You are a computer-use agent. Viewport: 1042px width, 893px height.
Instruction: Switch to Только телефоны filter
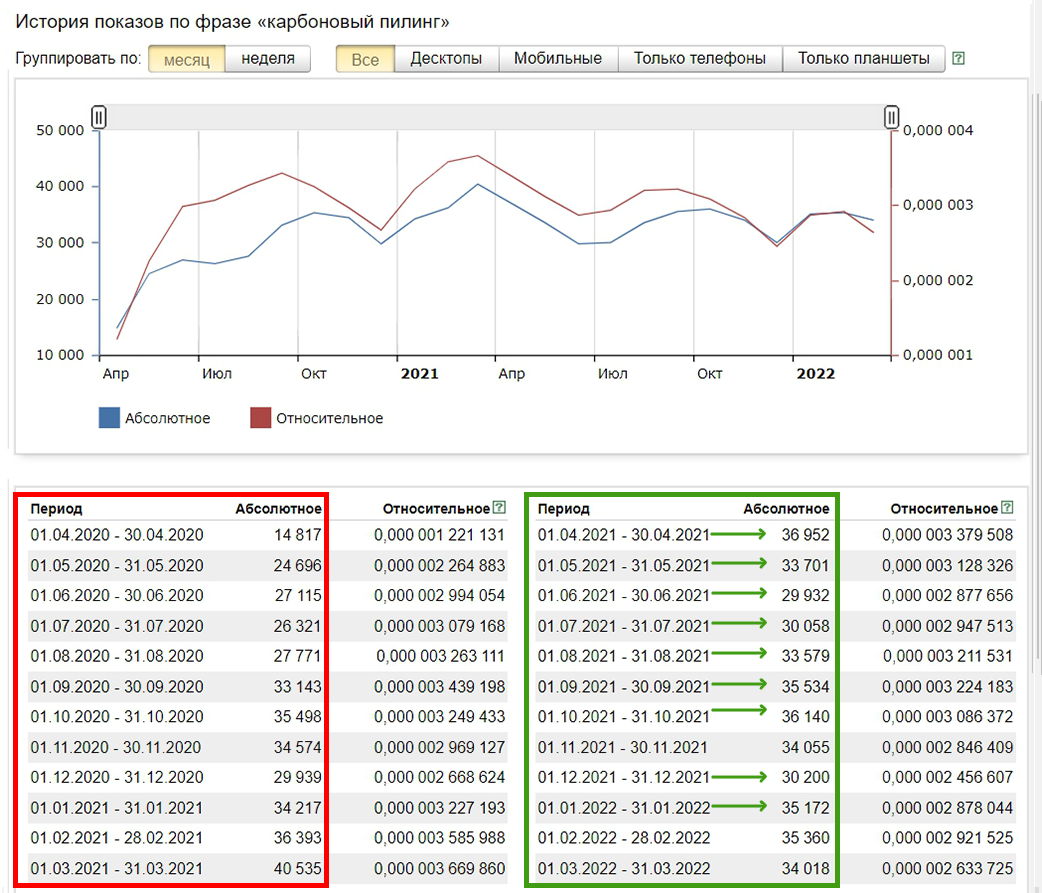(700, 58)
